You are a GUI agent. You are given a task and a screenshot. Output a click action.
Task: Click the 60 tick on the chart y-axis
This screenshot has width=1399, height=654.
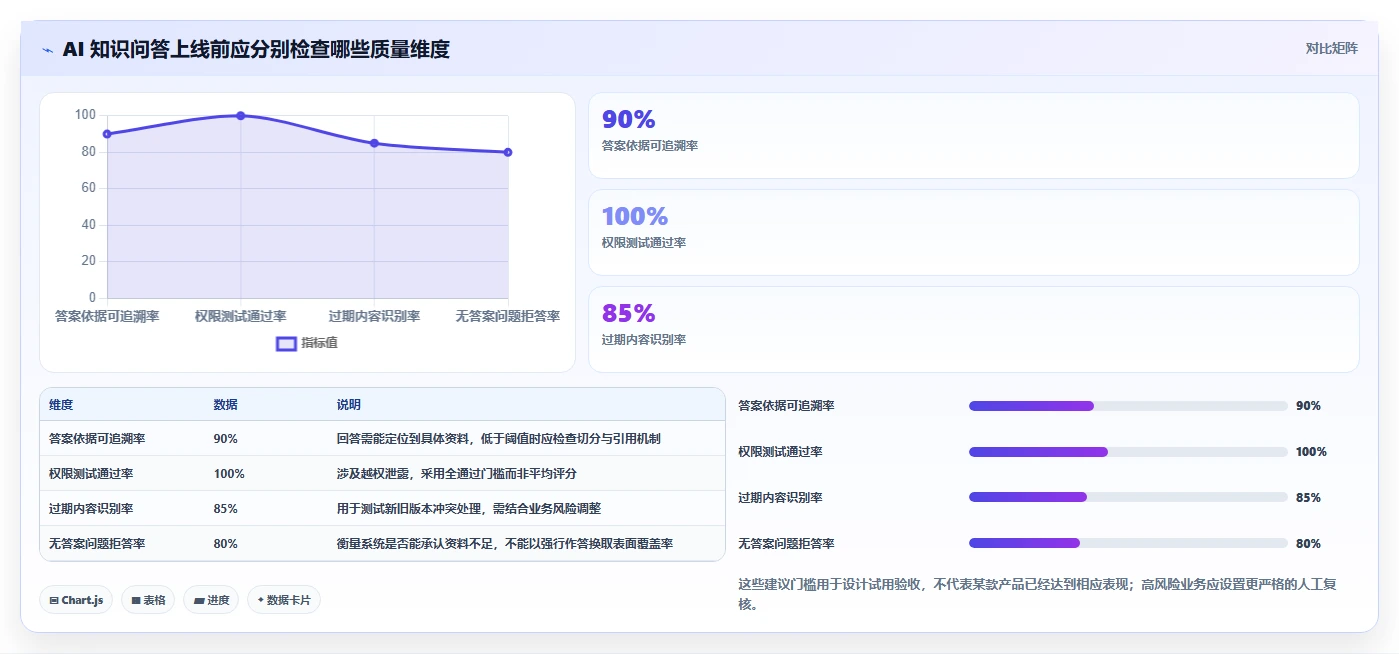89,188
